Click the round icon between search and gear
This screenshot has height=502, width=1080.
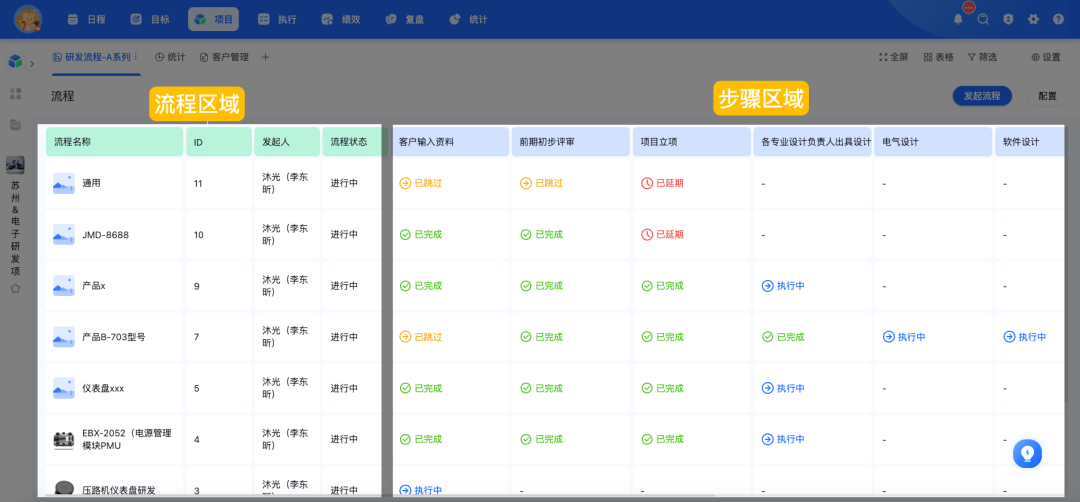point(1008,19)
